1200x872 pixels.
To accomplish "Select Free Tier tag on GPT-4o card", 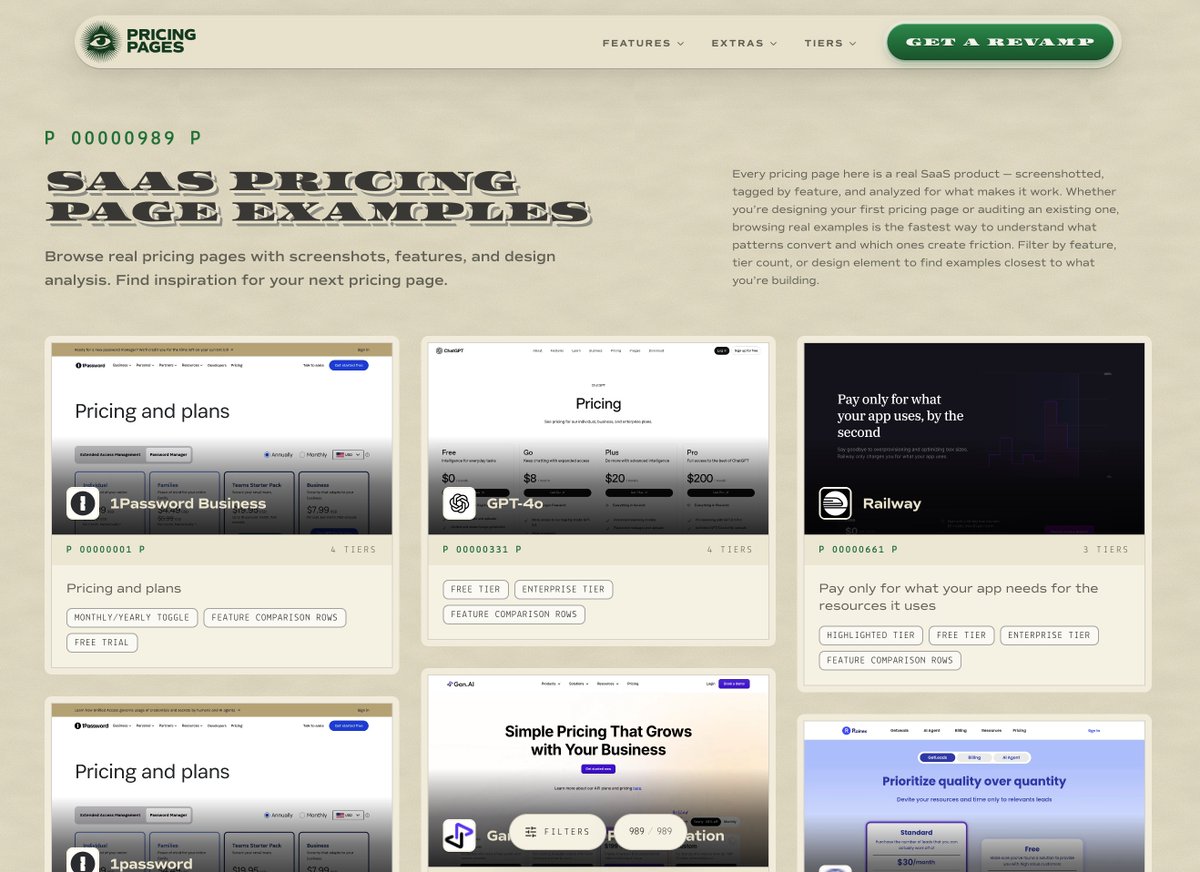I will (476, 589).
